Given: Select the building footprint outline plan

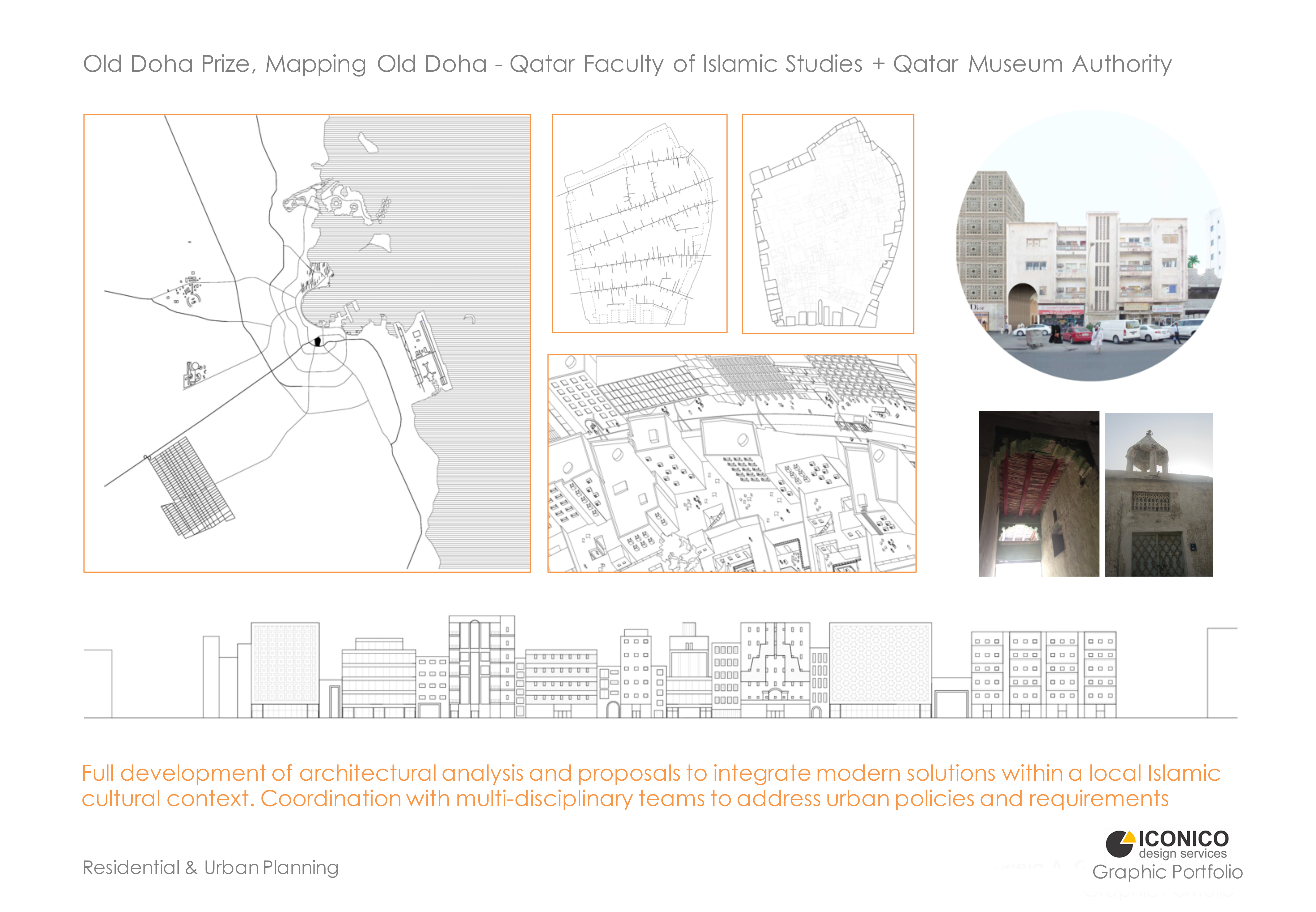Looking at the screenshot, I should click(x=828, y=223).
